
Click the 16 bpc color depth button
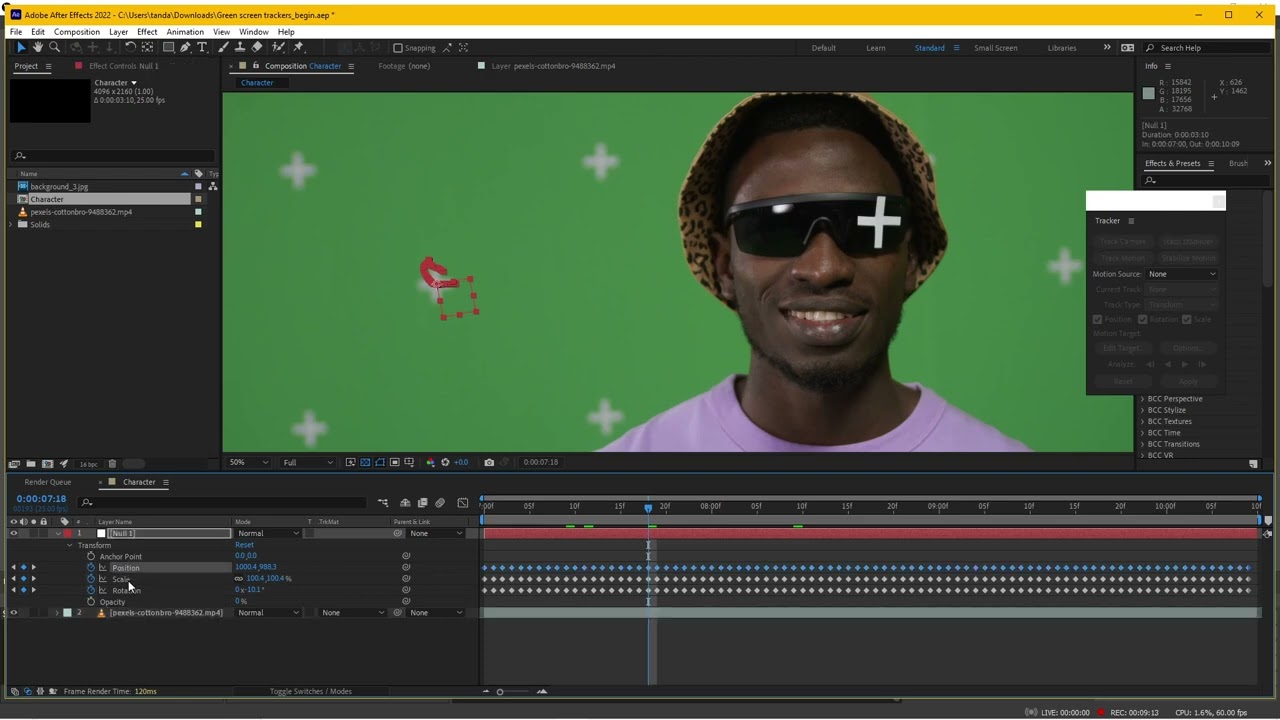[x=88, y=464]
